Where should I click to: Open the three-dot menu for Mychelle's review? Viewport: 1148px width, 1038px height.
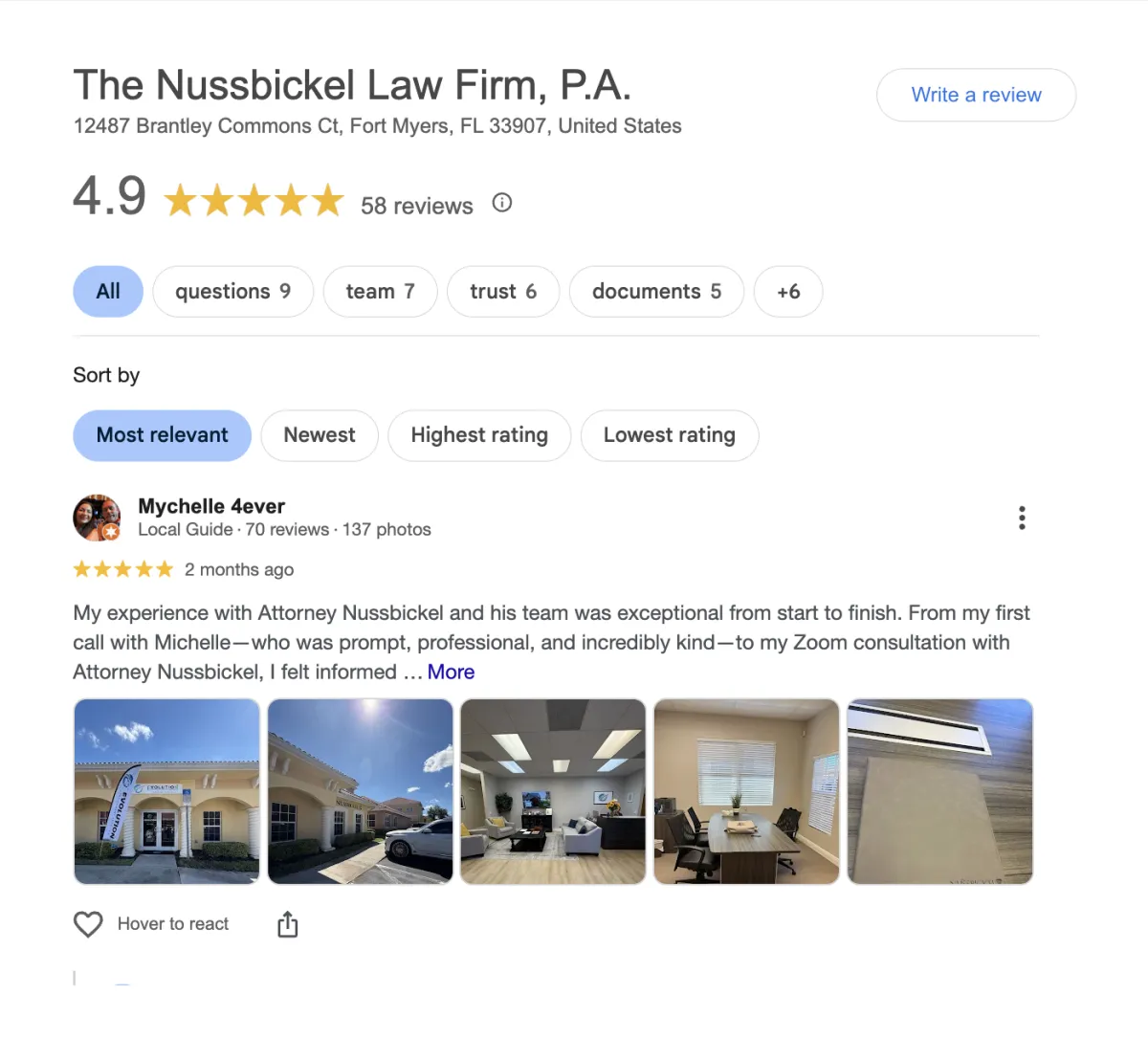[x=1022, y=518]
